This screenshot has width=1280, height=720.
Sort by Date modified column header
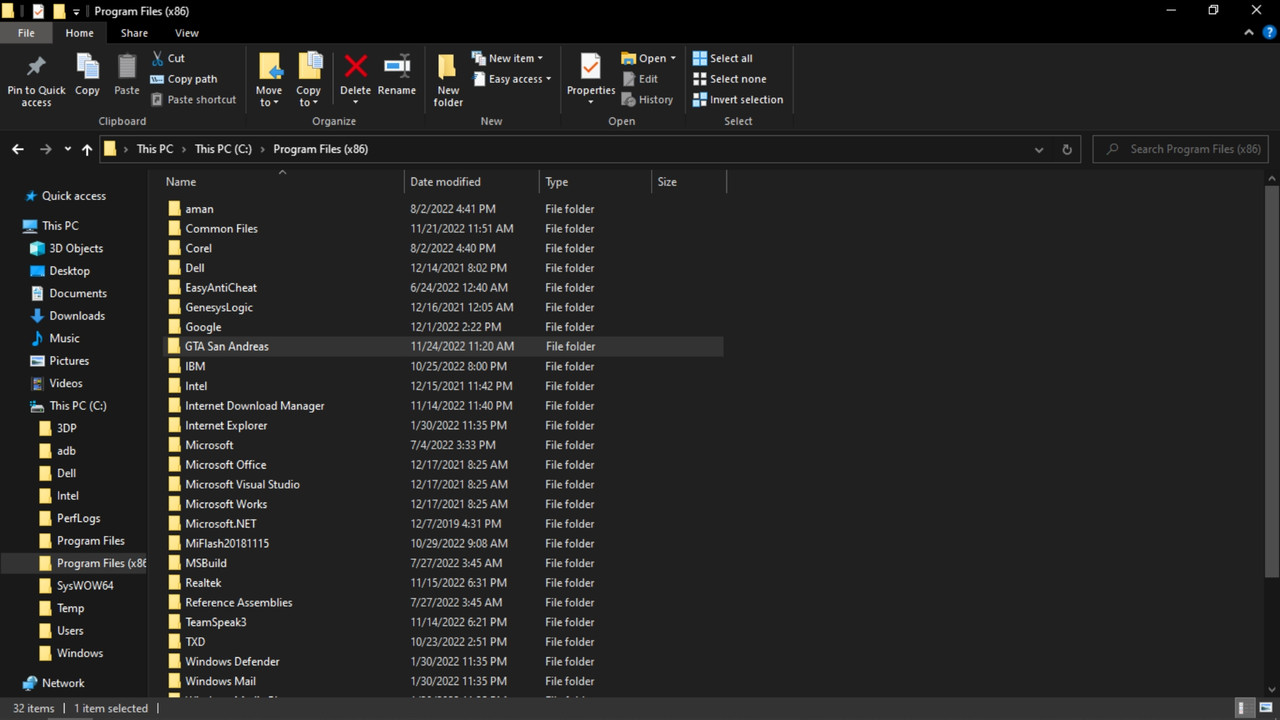click(472, 182)
